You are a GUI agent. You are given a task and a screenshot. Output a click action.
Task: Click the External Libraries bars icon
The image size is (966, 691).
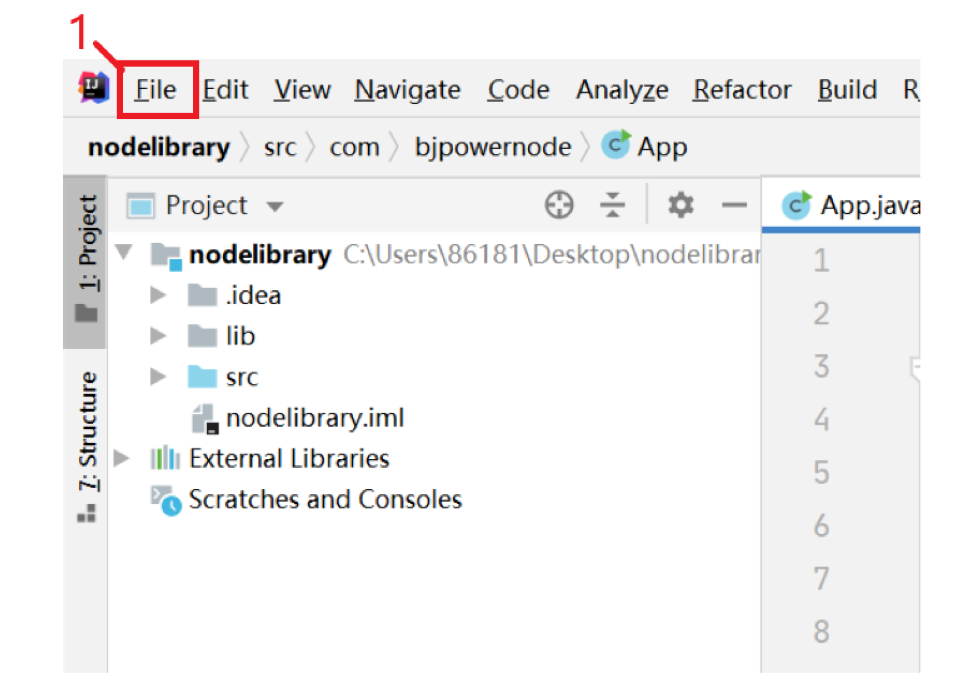(165, 458)
